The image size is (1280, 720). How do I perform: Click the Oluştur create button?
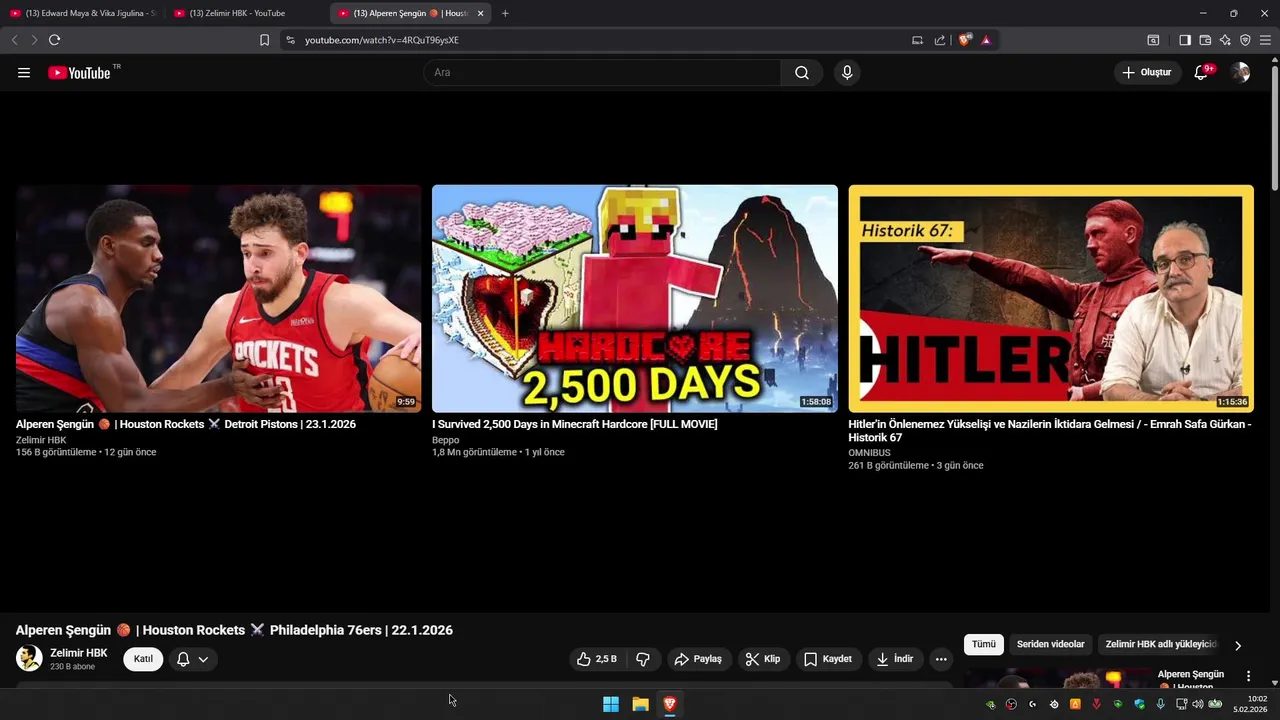[x=1147, y=73]
